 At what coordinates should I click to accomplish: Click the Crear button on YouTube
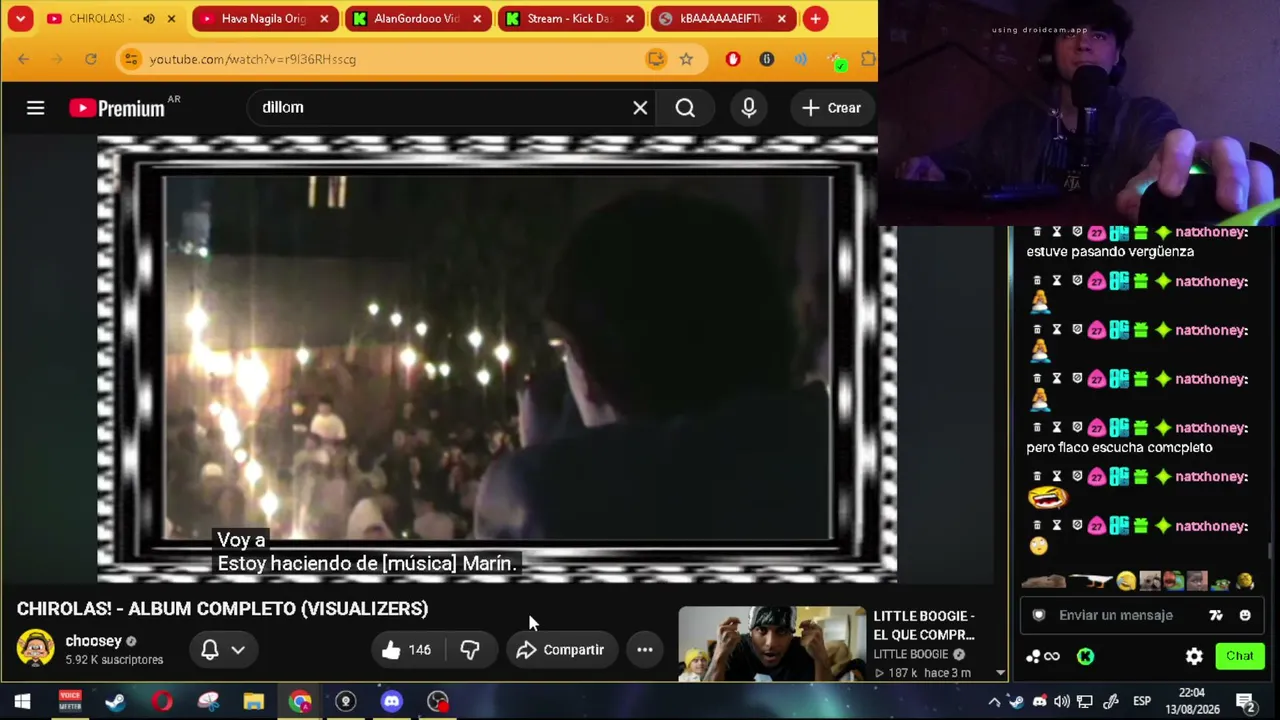coord(831,108)
